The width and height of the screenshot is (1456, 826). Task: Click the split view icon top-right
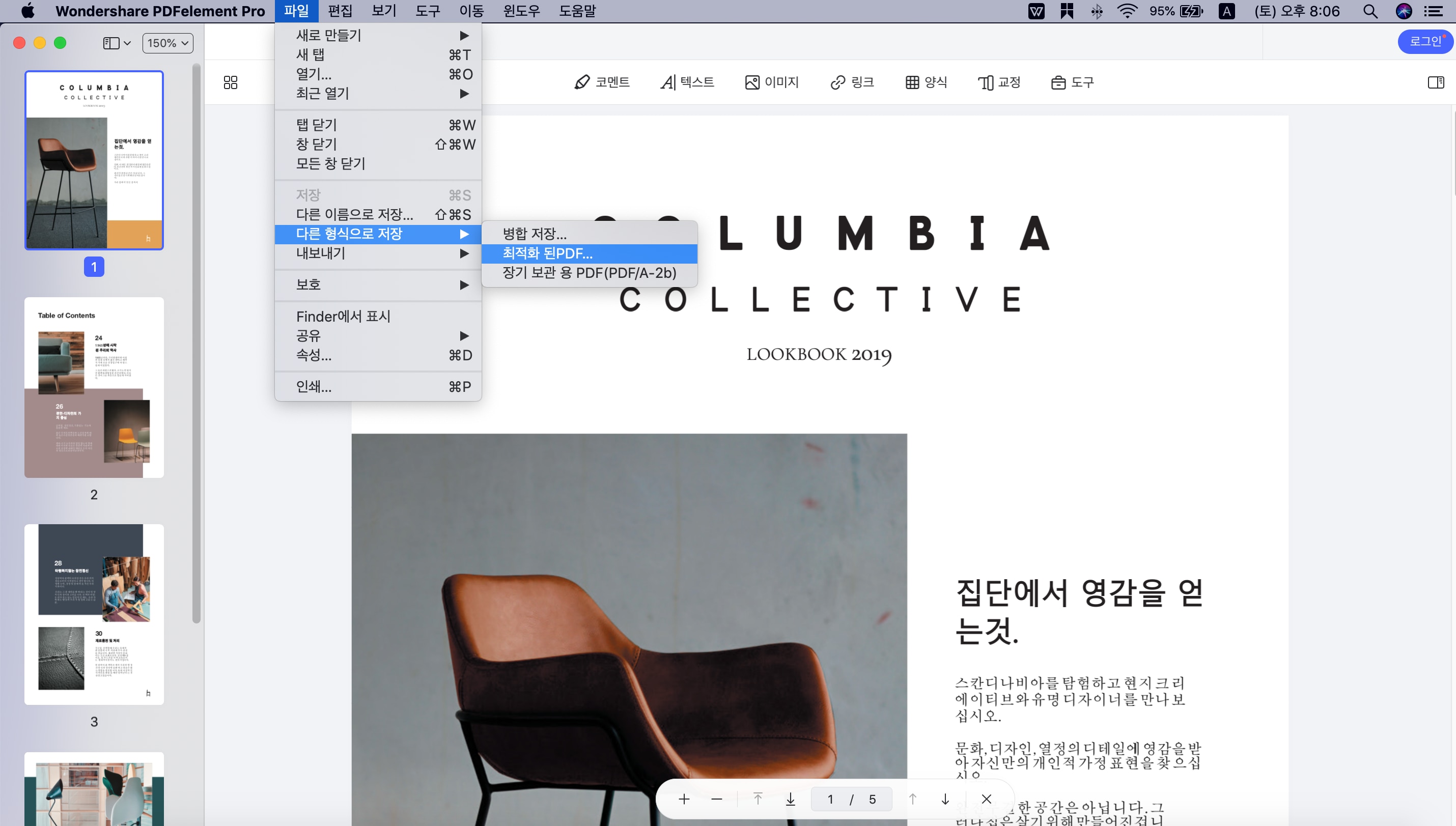click(x=1437, y=82)
